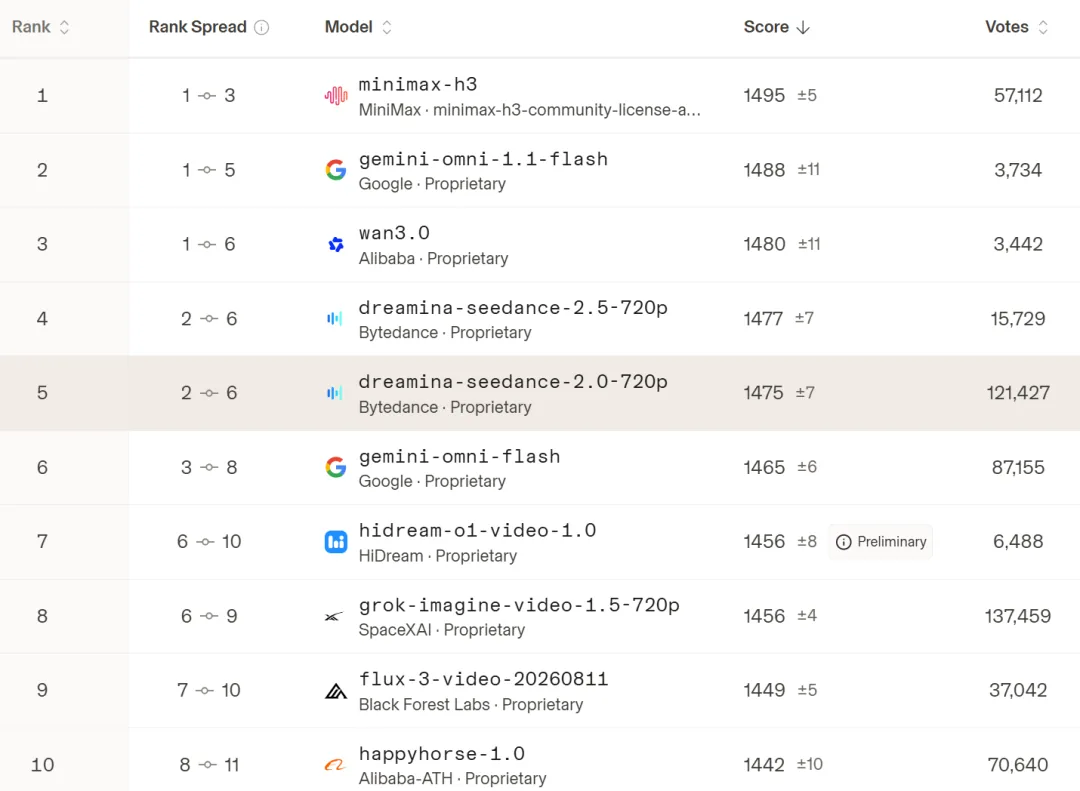Click the Rank Spread column header
This screenshot has width=1080, height=791.
pyautogui.click(x=198, y=27)
